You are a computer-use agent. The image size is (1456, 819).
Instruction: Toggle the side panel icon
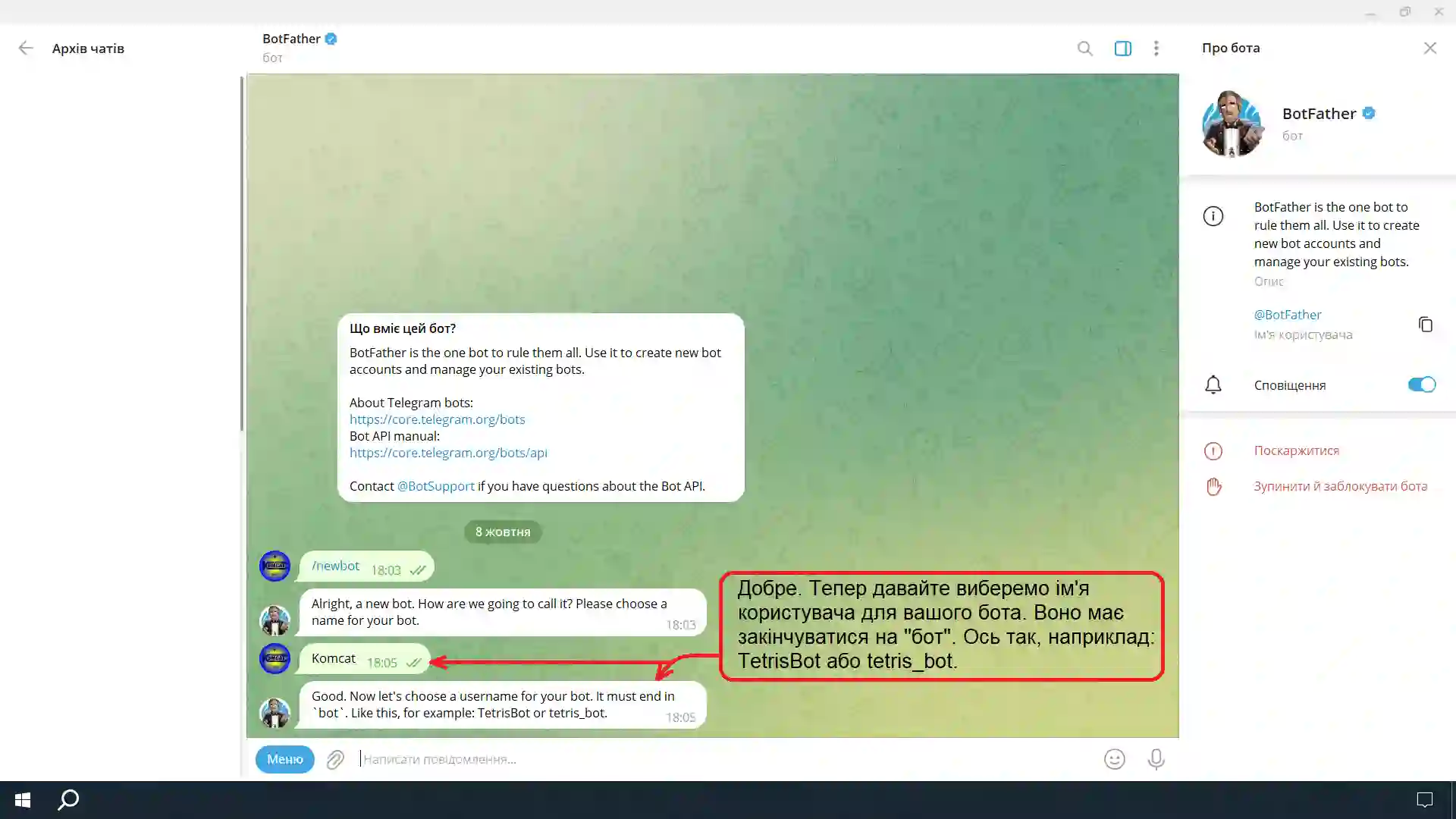click(x=1122, y=49)
